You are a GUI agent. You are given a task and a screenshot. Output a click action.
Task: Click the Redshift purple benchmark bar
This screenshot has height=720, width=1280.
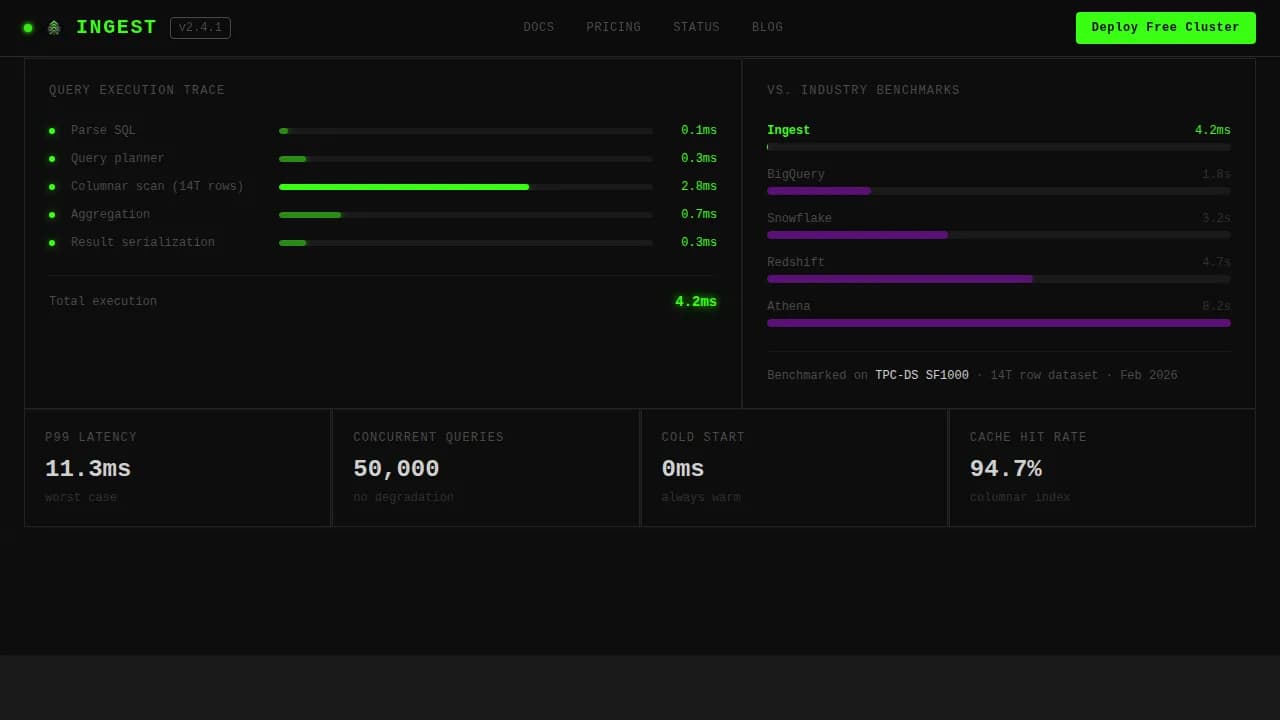click(x=900, y=279)
